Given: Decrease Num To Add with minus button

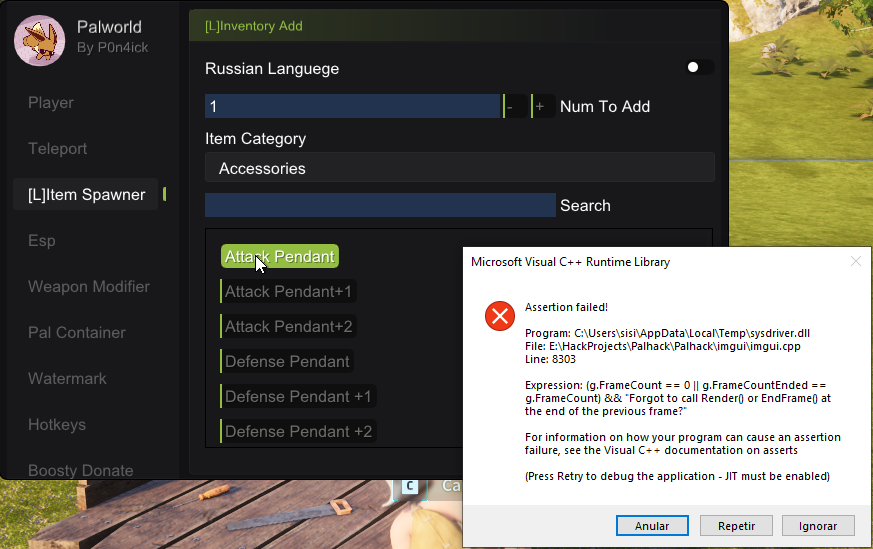Looking at the screenshot, I should point(515,106).
